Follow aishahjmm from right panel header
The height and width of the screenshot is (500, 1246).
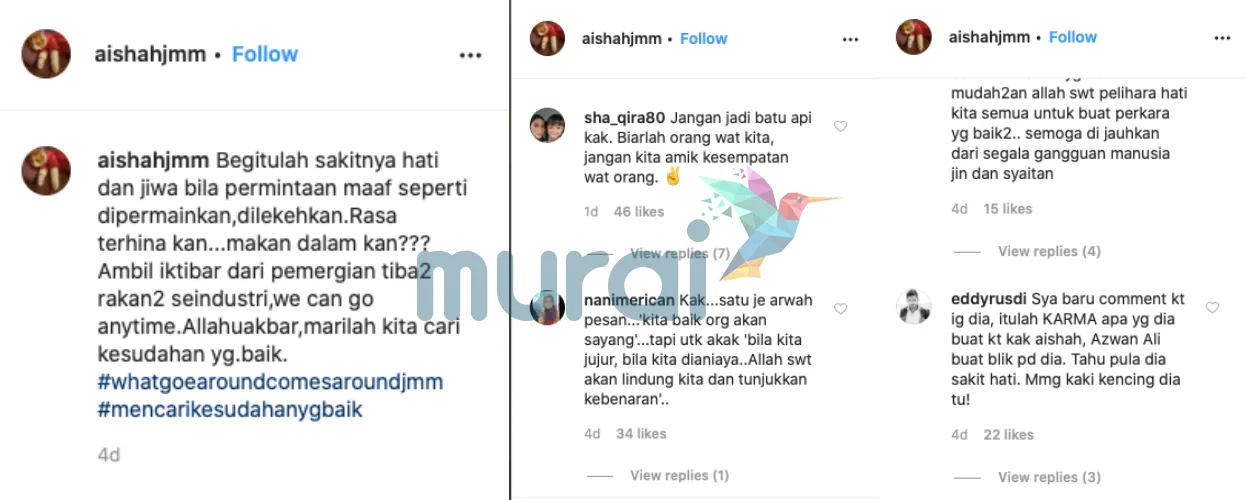click(x=1073, y=37)
